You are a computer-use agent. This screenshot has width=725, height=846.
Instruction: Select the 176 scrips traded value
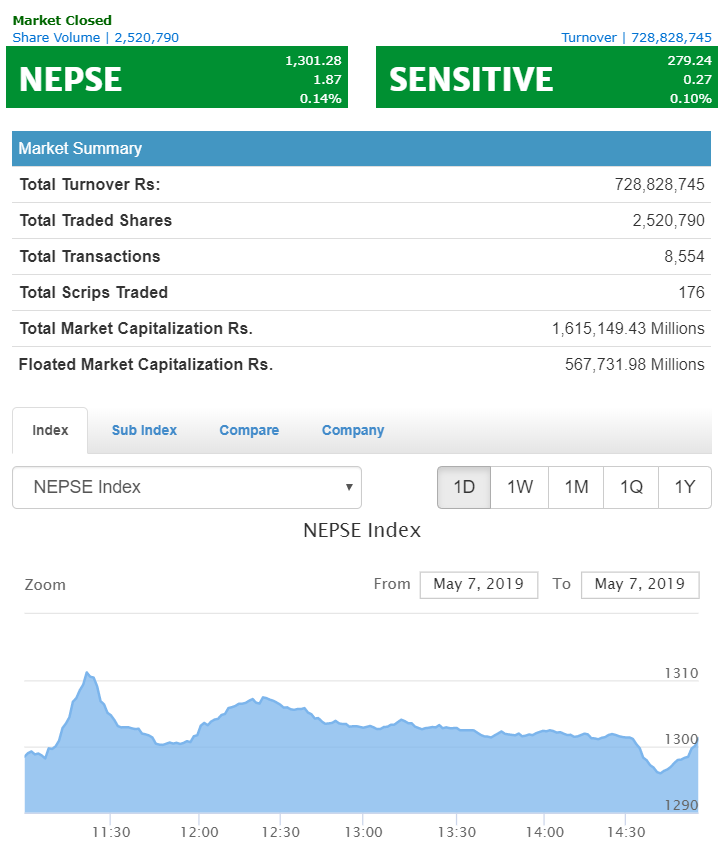tap(692, 292)
